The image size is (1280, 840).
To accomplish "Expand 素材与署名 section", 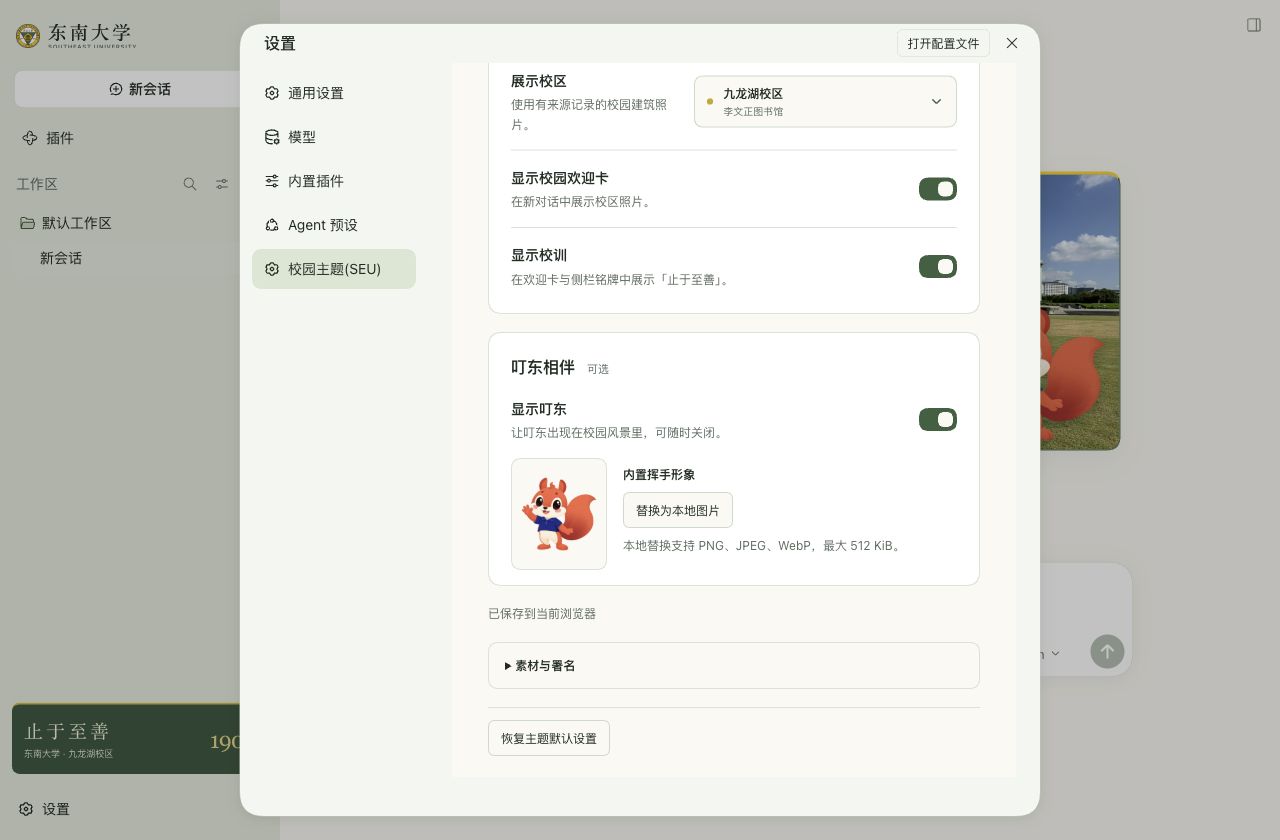I will click(x=734, y=665).
